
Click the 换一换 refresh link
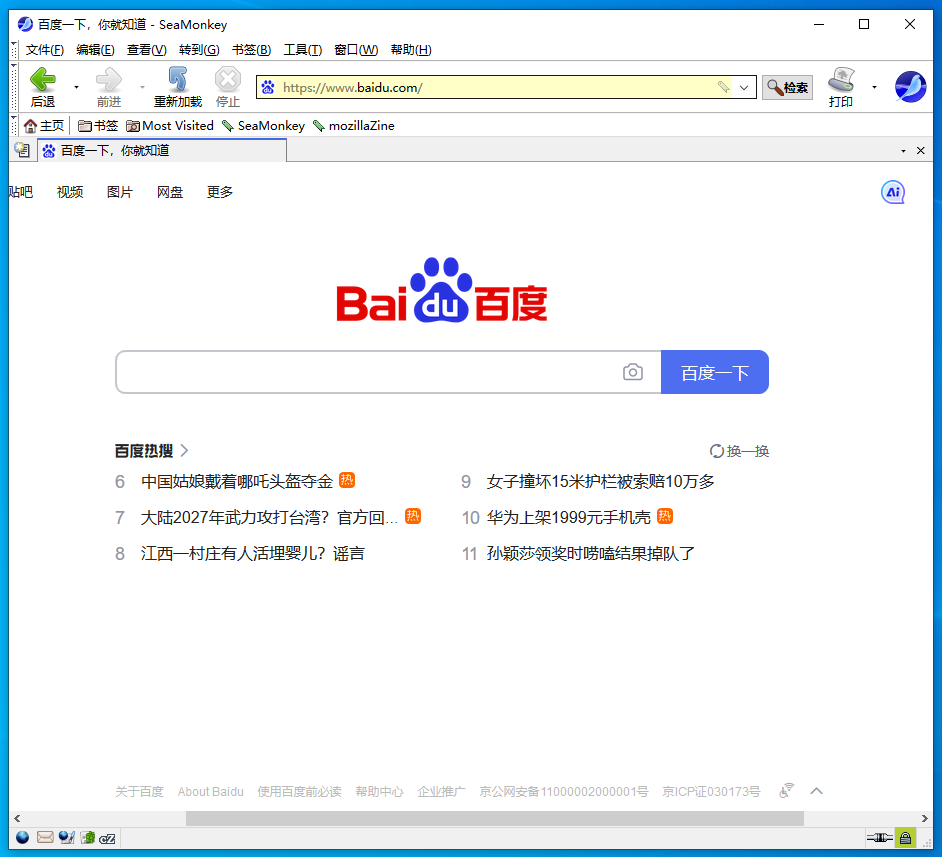pyautogui.click(x=739, y=451)
